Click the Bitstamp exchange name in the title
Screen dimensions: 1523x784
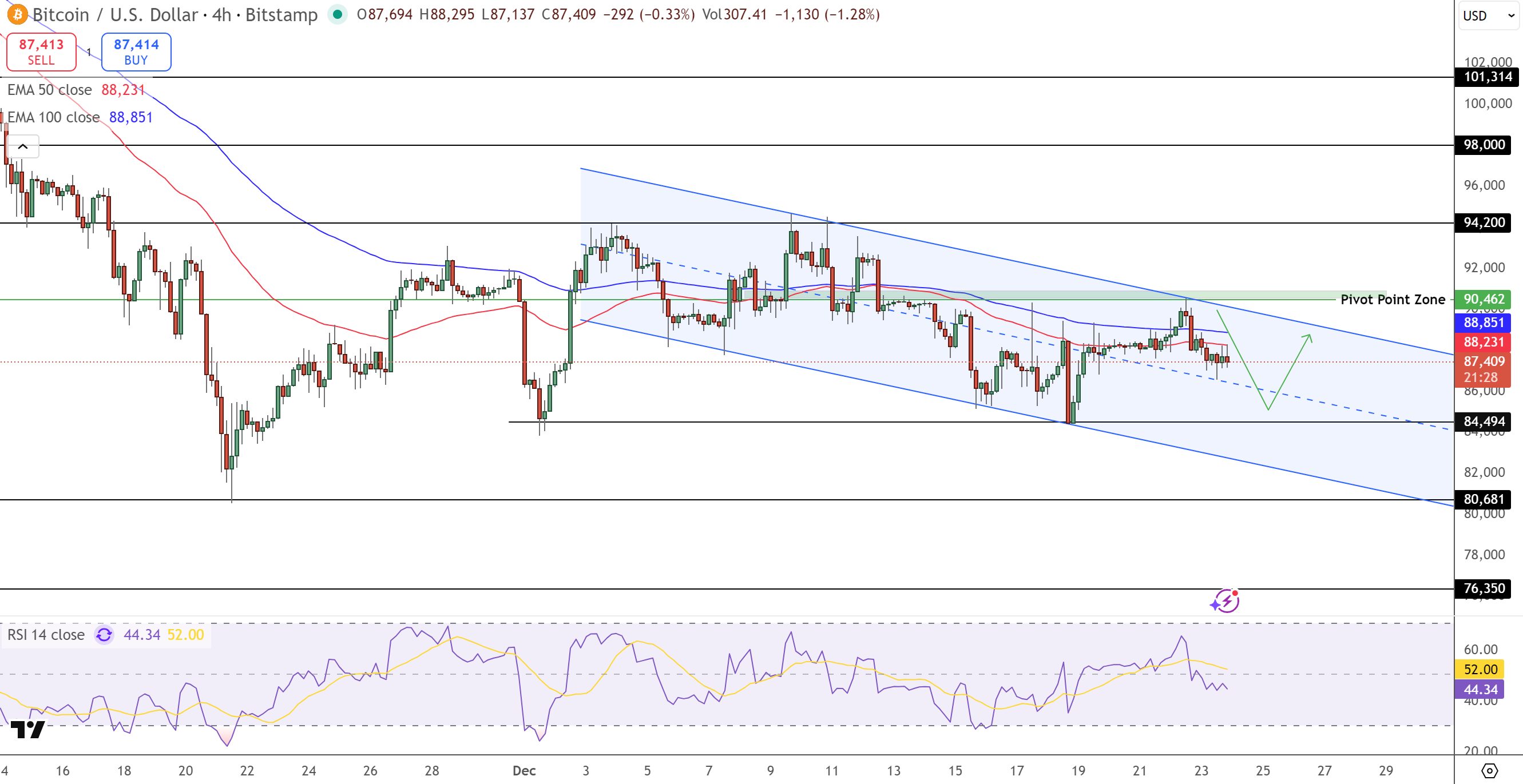[281, 15]
